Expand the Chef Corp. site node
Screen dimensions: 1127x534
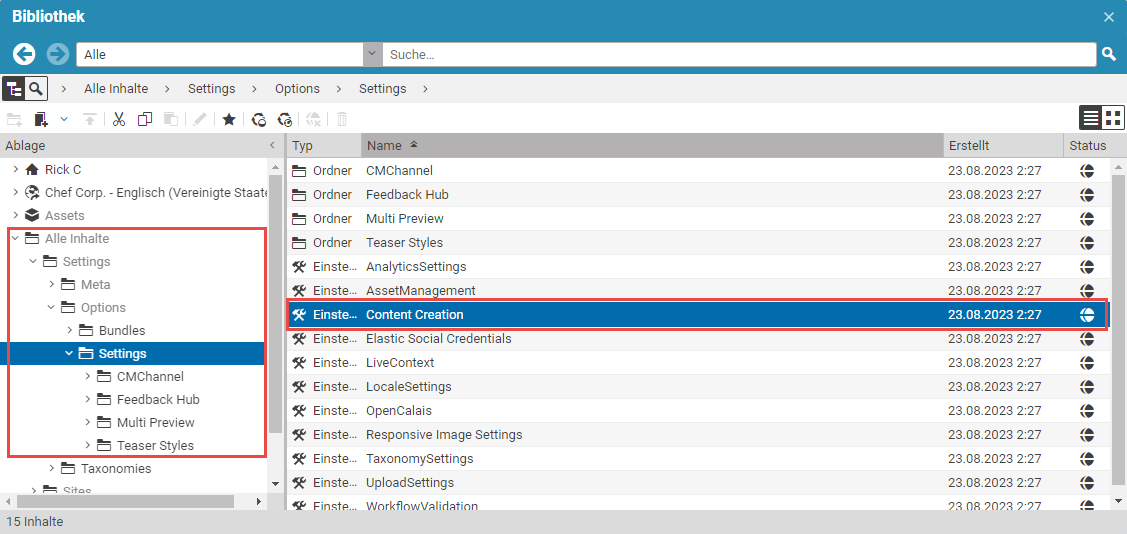point(15,193)
